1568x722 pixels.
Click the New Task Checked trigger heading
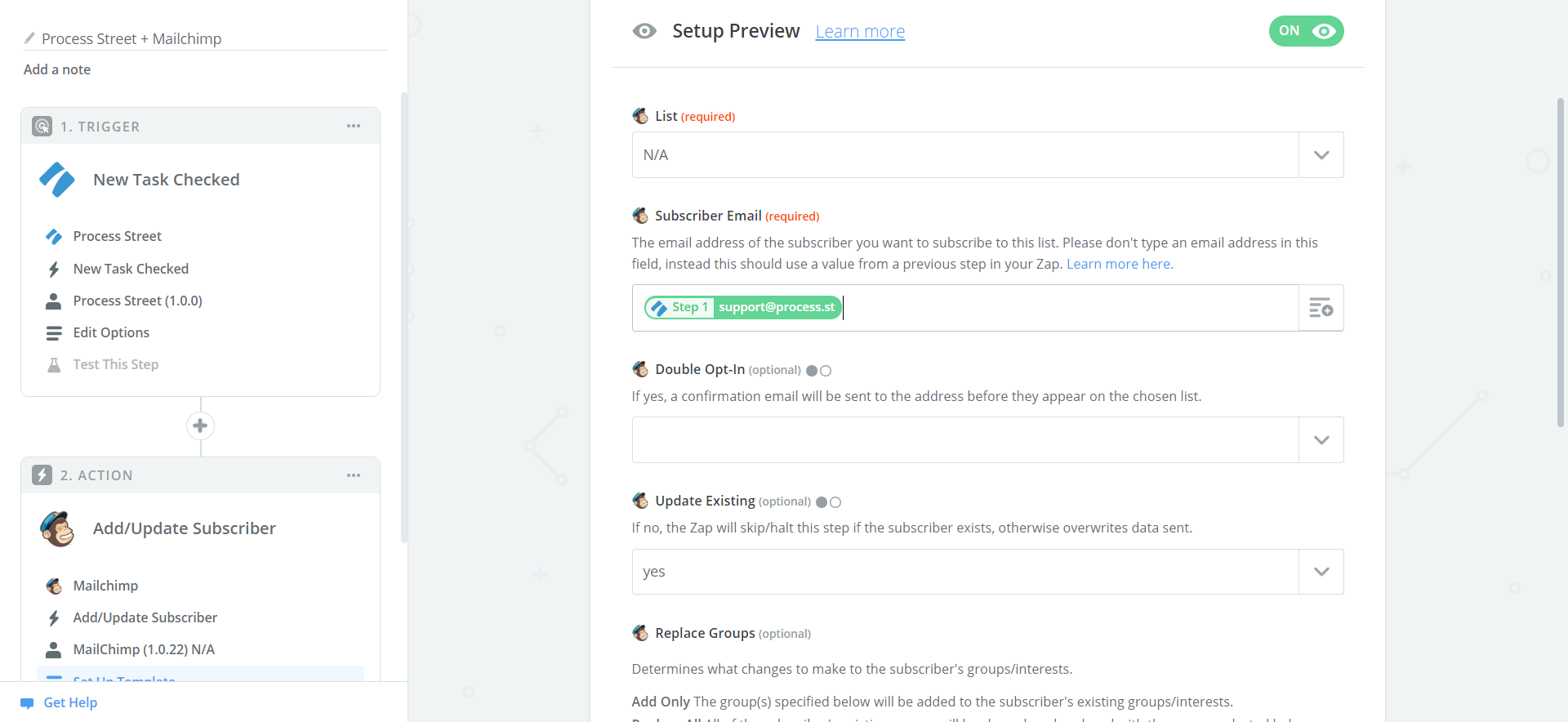point(167,180)
